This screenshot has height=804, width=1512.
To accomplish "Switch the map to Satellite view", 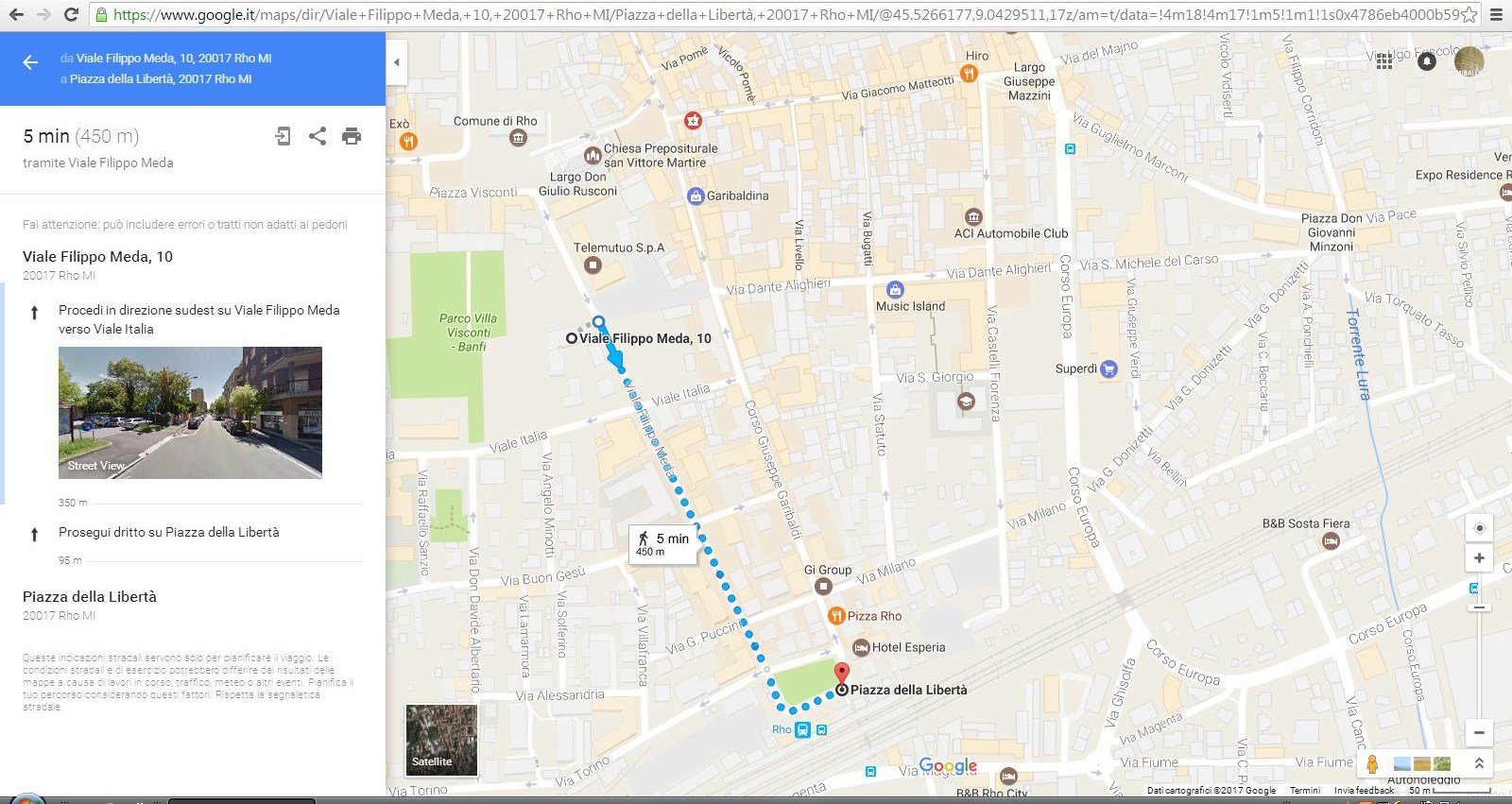I will (441, 740).
